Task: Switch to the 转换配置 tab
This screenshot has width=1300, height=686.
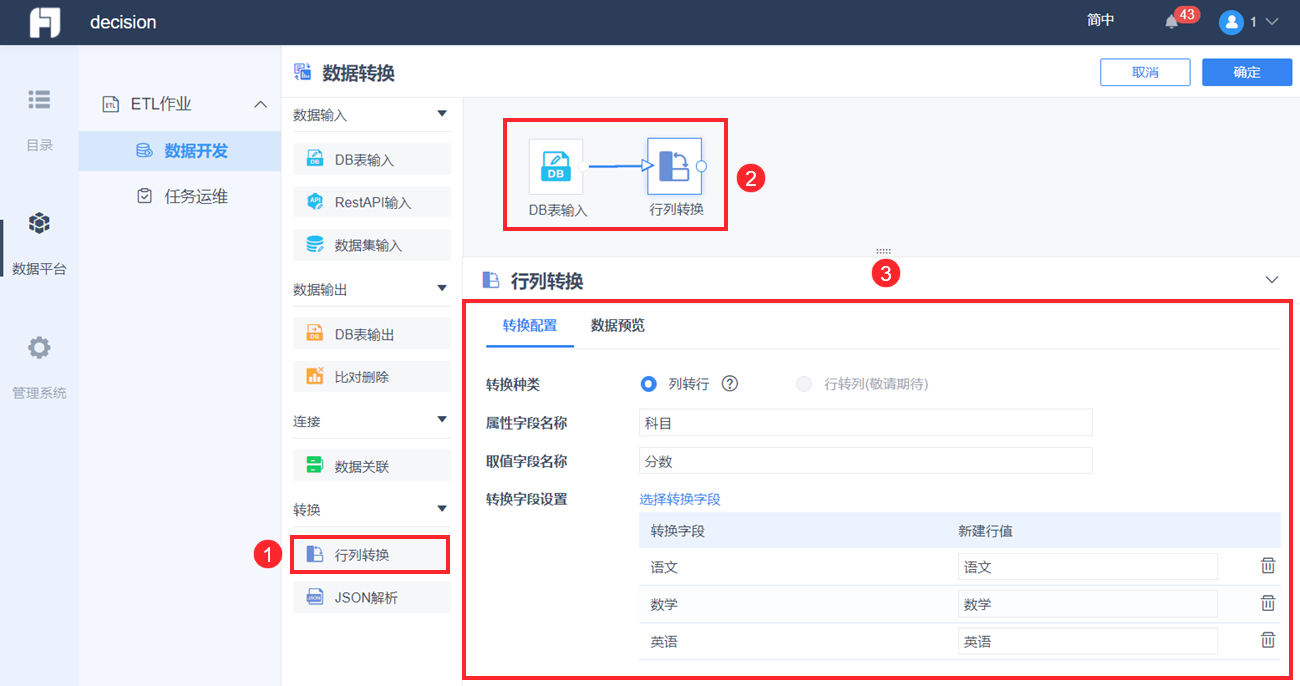Action: coord(530,325)
